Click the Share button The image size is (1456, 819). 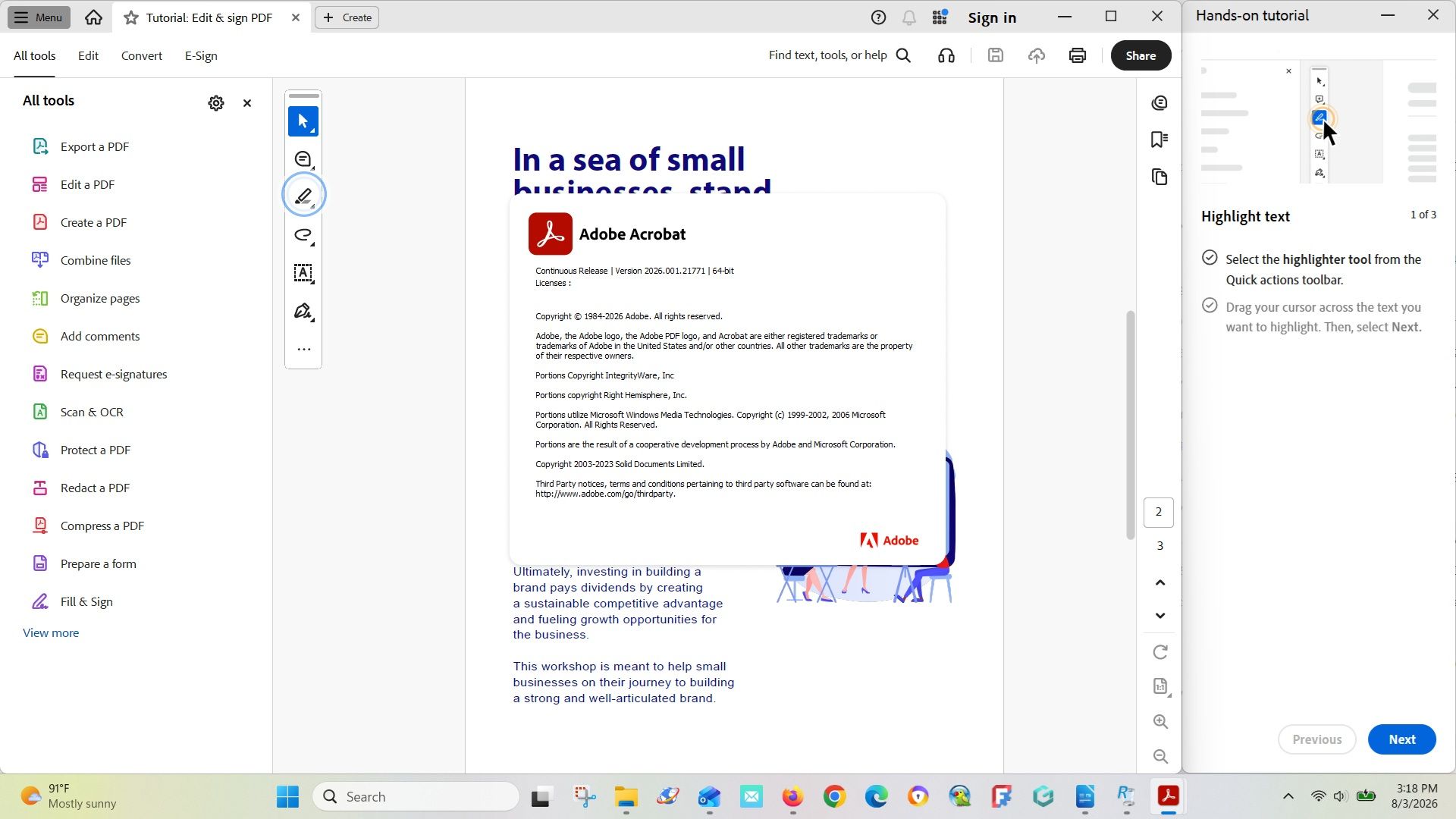coord(1141,55)
